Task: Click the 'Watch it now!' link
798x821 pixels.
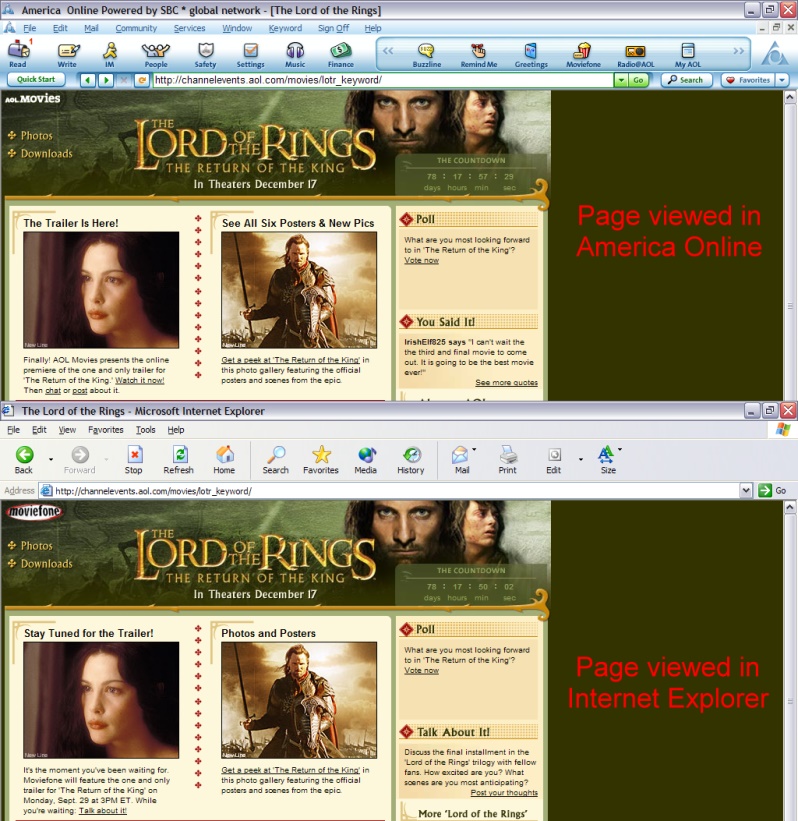Action: (x=139, y=380)
